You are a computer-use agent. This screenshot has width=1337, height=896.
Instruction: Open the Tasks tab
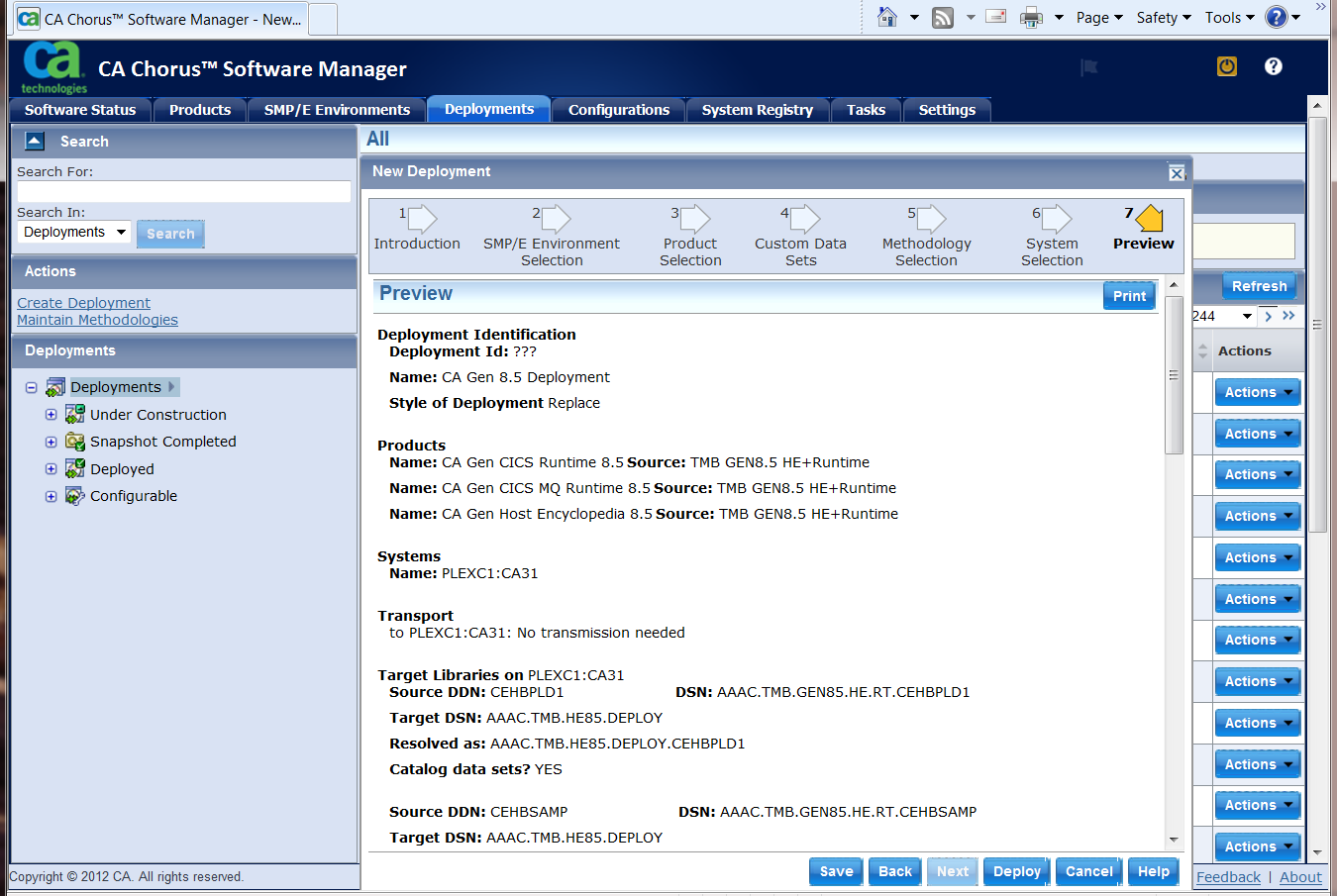click(866, 110)
